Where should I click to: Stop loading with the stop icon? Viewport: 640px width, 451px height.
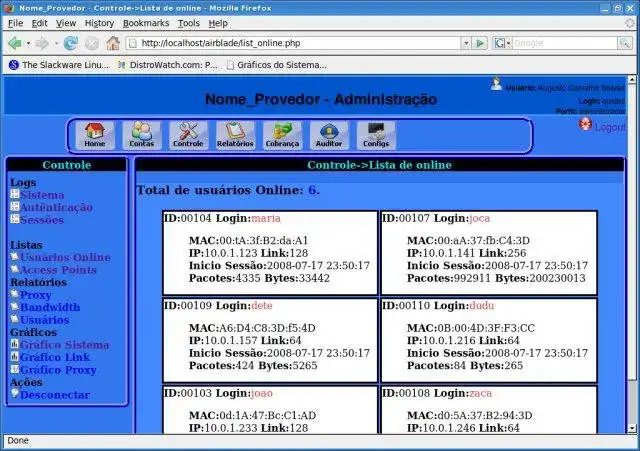point(92,43)
